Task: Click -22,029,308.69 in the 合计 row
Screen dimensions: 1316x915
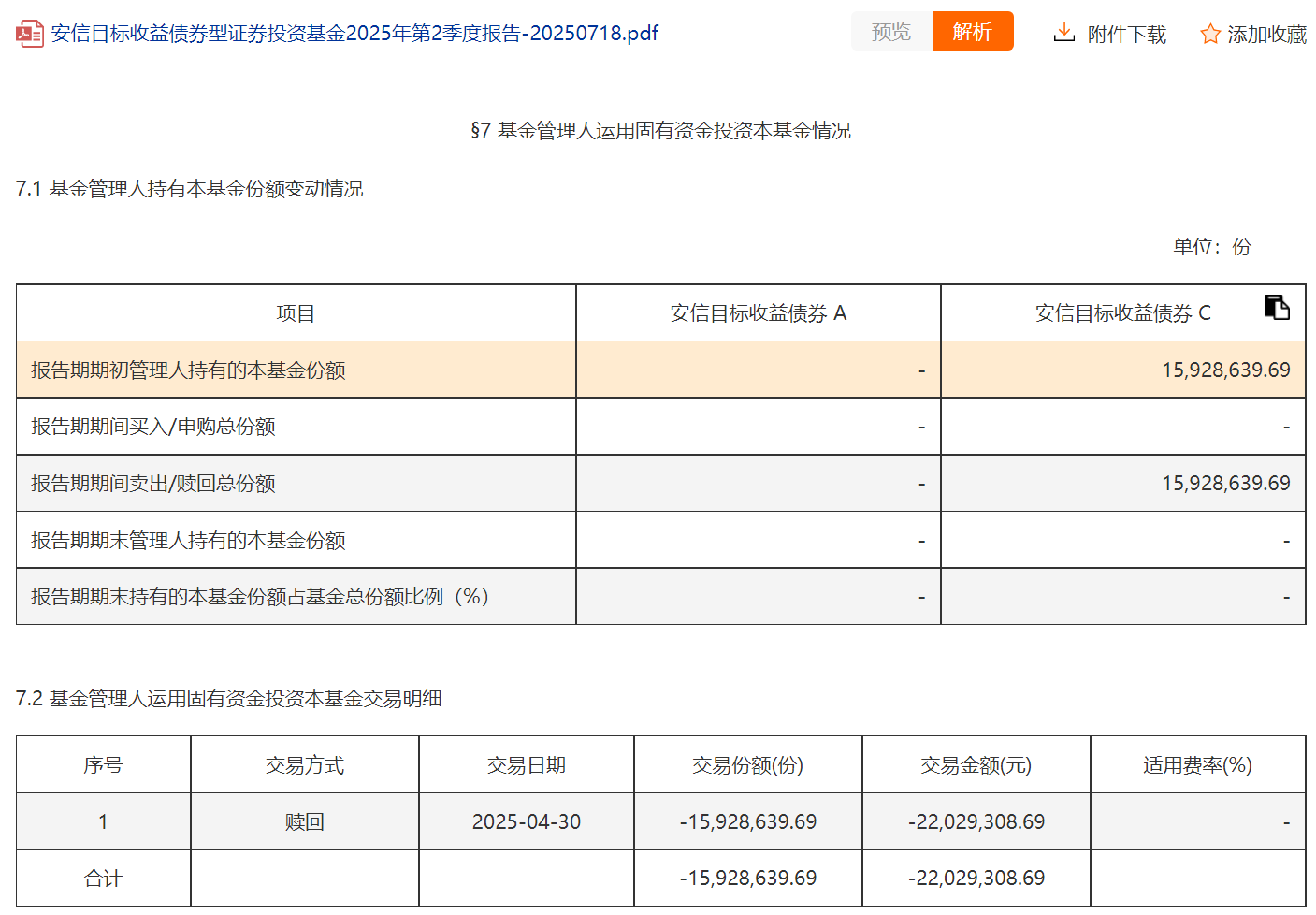Action: pyautogui.click(x=976, y=879)
